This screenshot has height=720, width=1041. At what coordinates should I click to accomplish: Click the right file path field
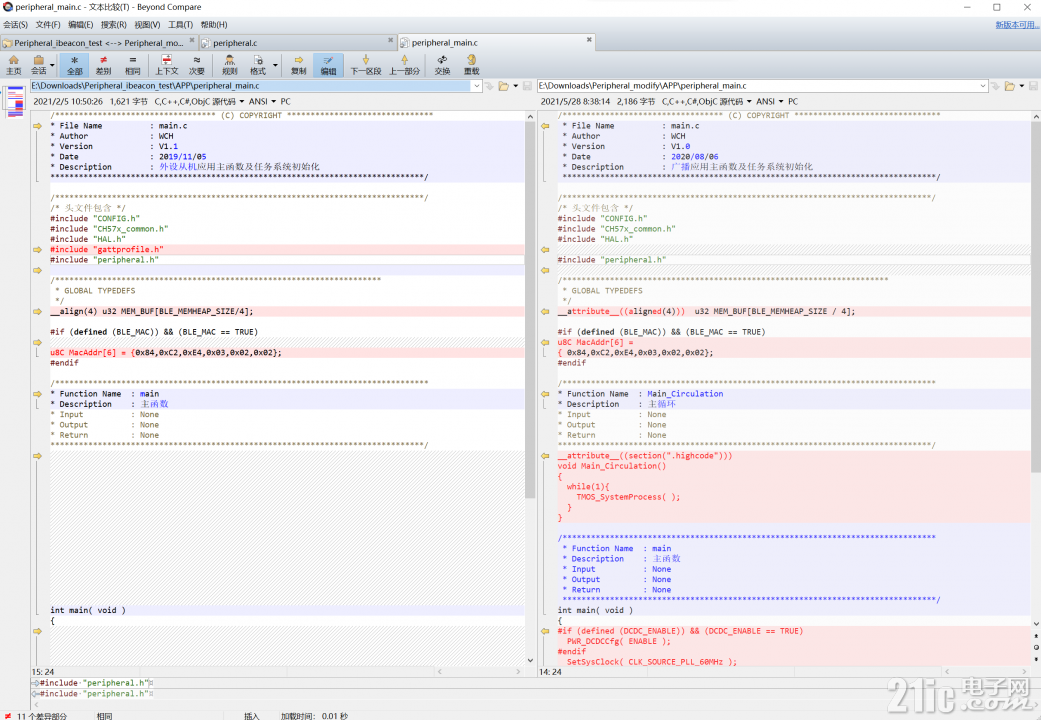[x=758, y=86]
